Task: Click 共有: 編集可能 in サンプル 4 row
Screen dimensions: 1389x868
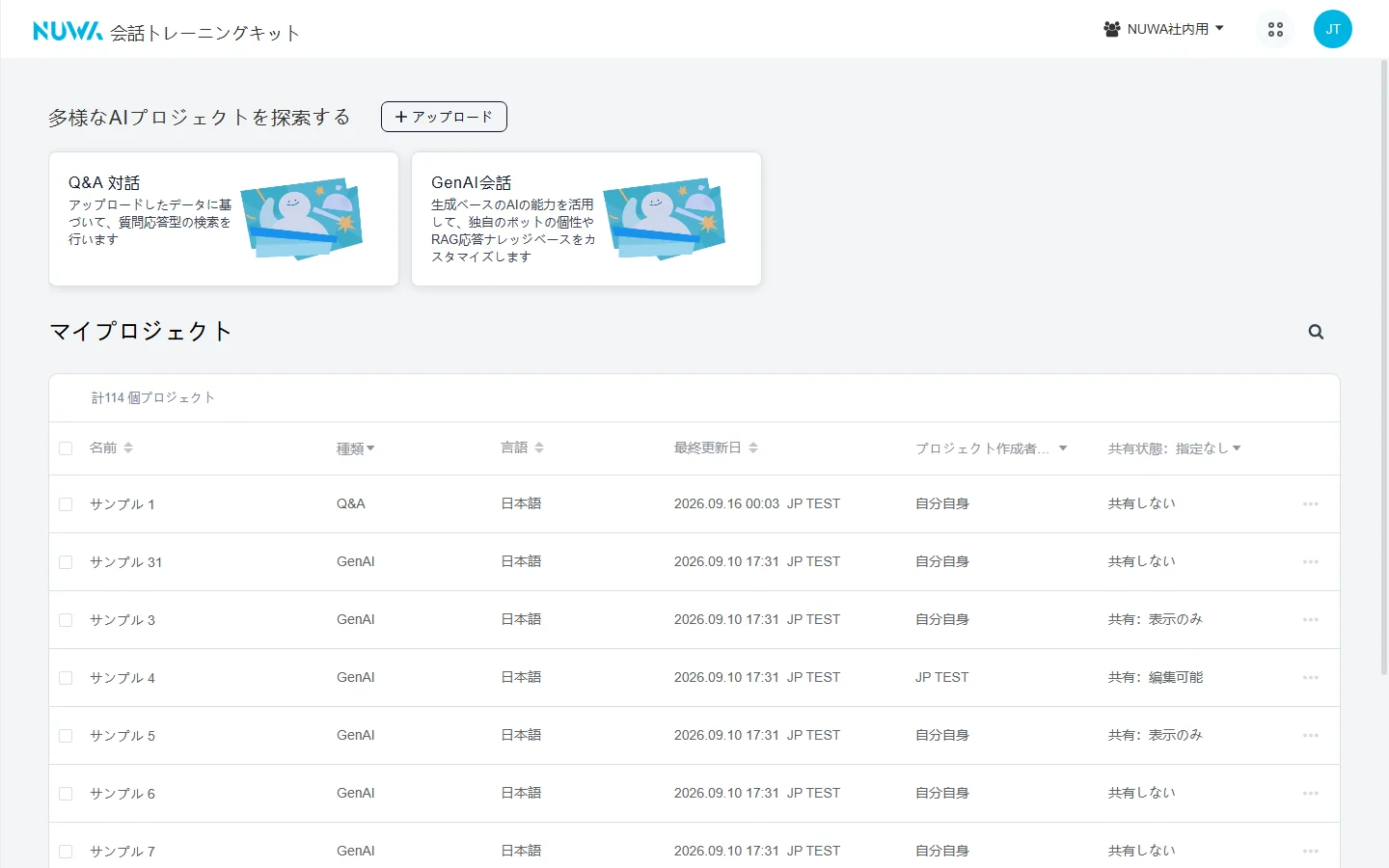Action: [x=1156, y=677]
